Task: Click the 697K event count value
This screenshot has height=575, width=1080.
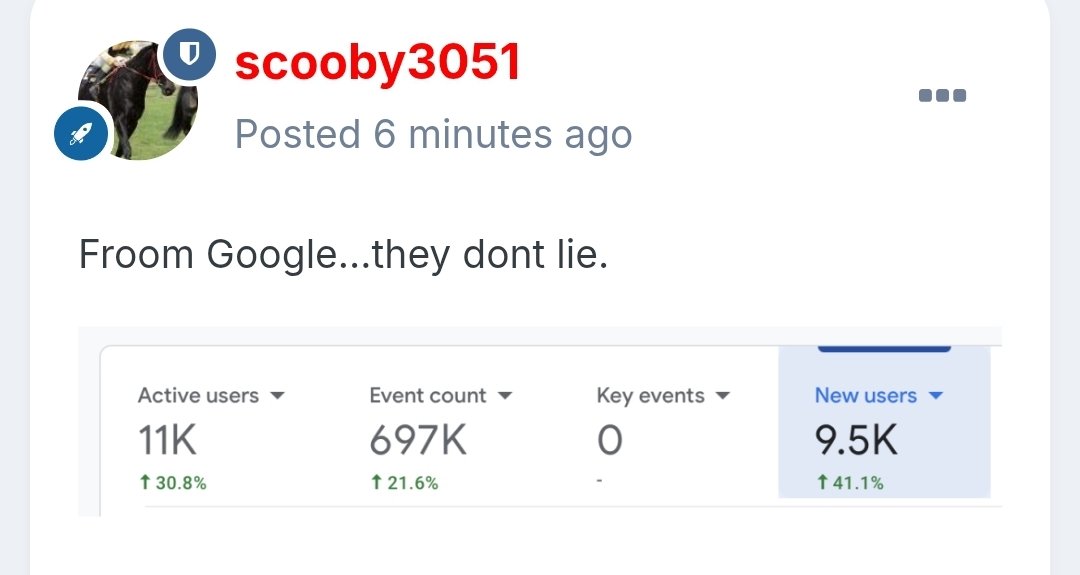Action: [418, 440]
